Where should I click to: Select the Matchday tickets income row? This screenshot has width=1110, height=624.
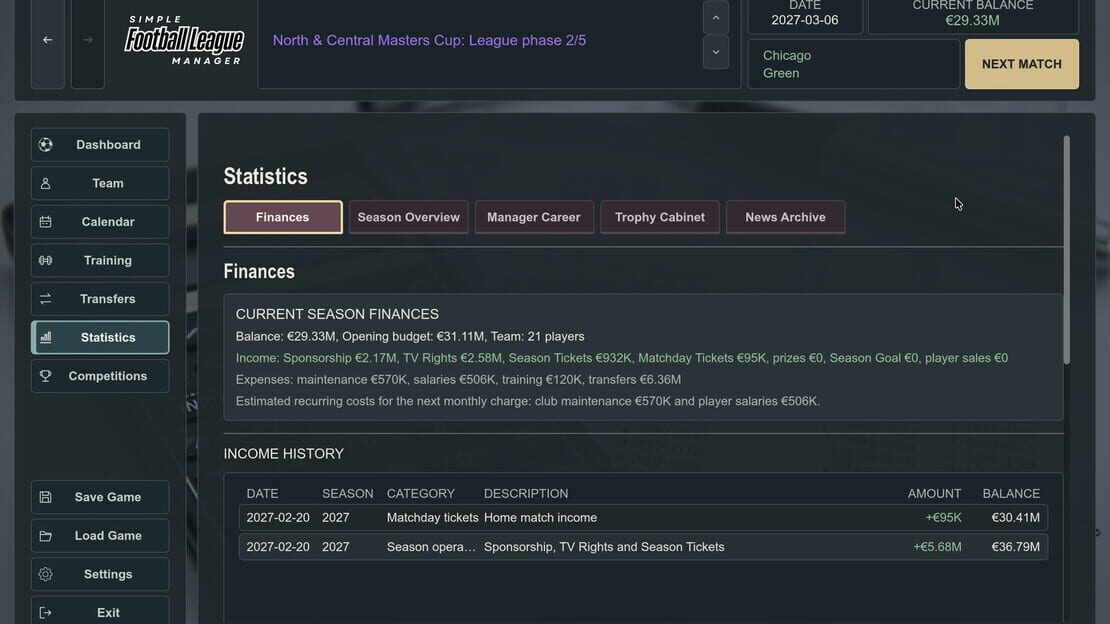tap(643, 518)
